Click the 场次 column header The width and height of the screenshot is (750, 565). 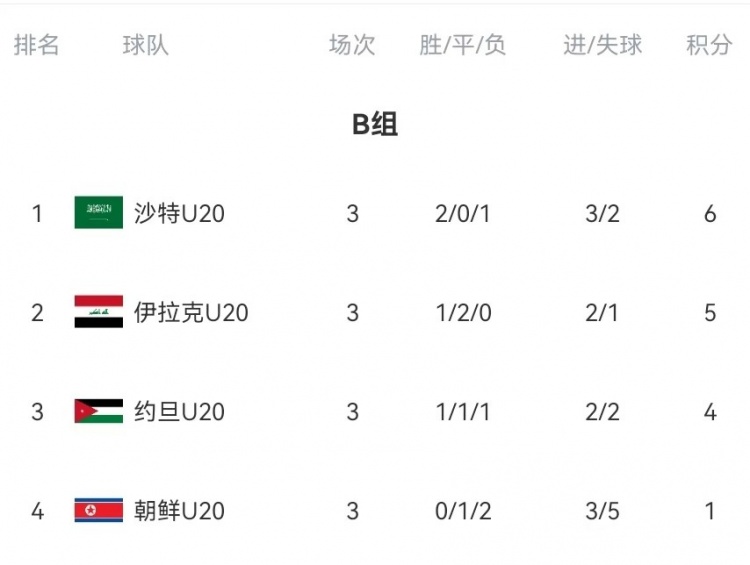[x=352, y=45]
